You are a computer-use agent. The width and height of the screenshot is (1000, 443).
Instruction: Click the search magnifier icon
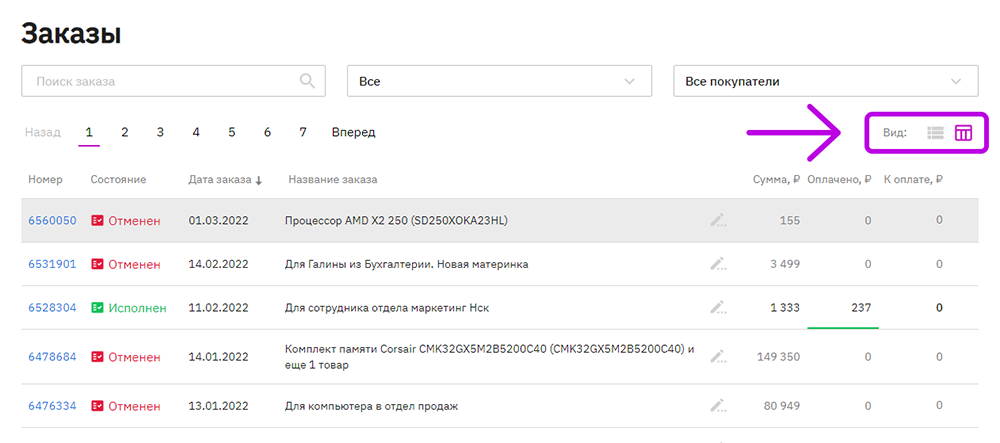[x=307, y=81]
